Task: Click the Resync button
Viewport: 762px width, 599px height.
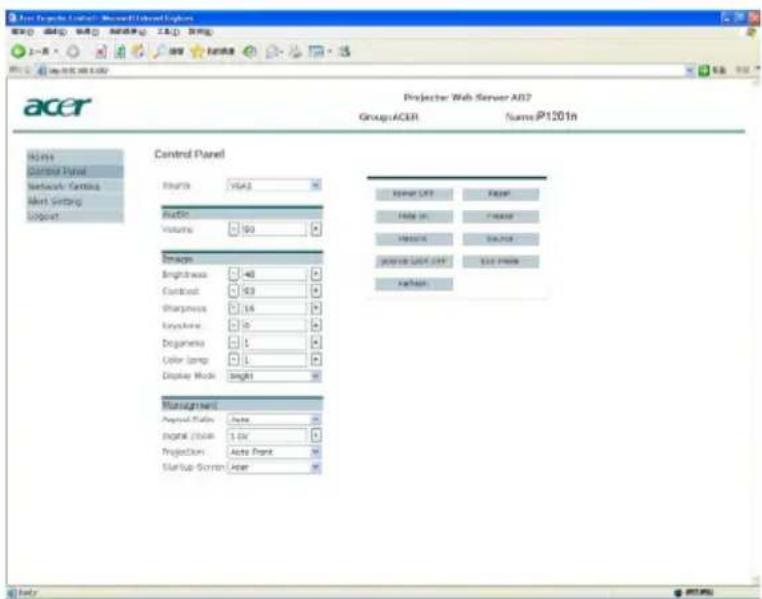Action: (x=414, y=239)
